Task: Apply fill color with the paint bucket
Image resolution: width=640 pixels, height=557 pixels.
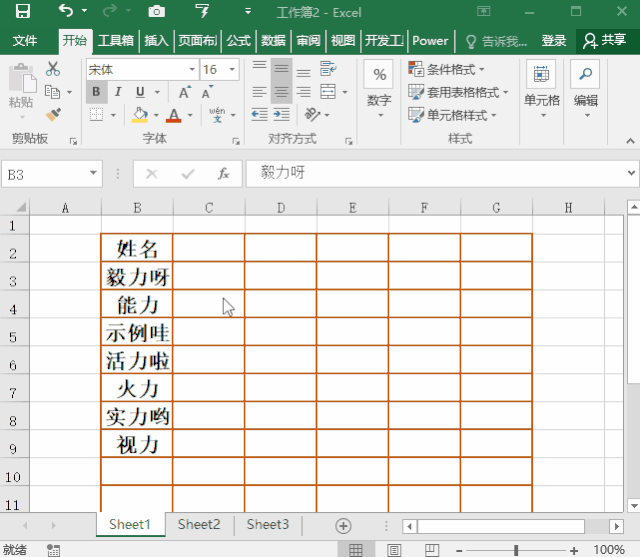Action: coord(140,115)
